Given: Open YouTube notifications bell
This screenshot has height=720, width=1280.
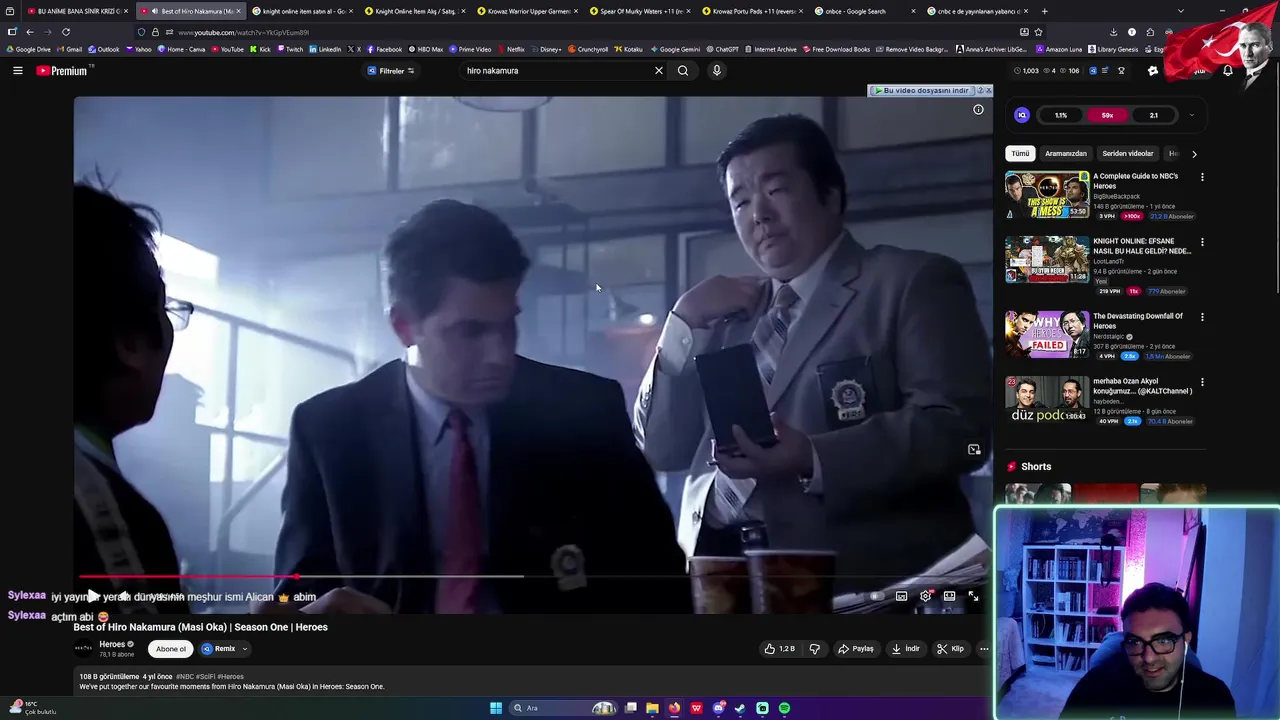Looking at the screenshot, I should tap(1228, 71).
